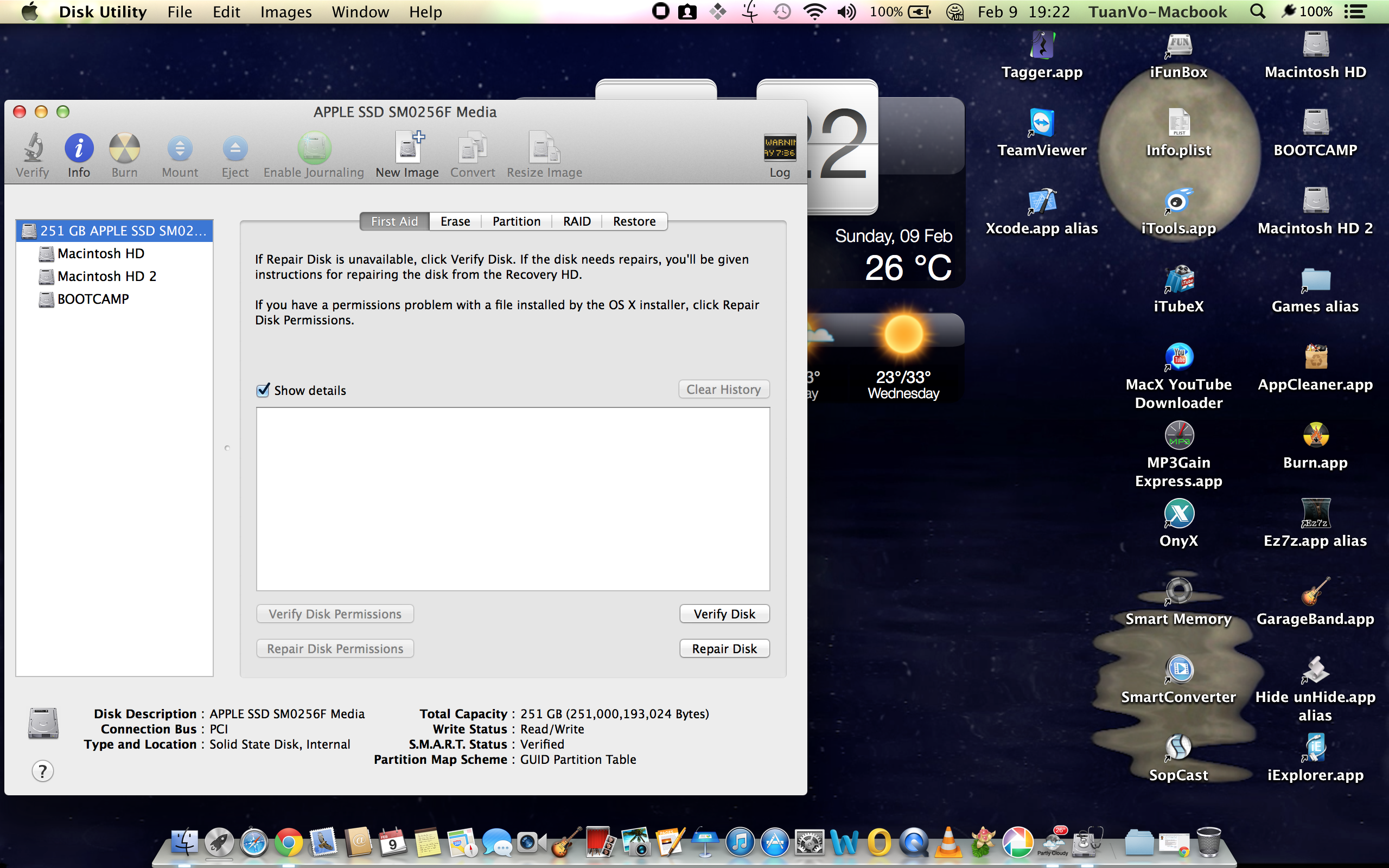Open Google Chrome in the Dock

pos(288,843)
